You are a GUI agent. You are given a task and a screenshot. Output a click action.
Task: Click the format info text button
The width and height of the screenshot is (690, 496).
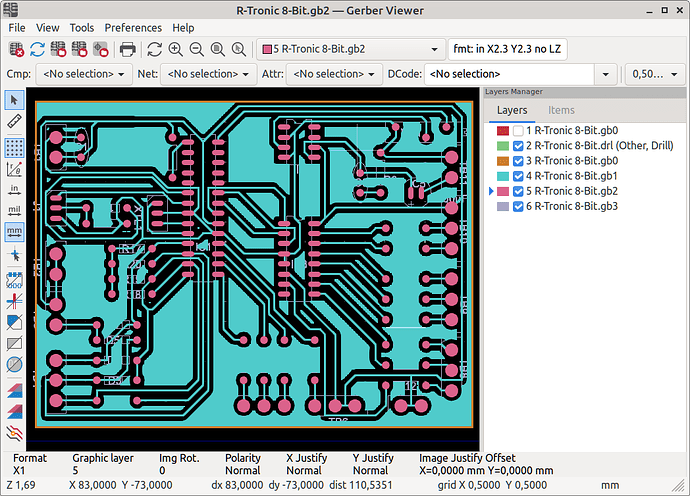pos(507,48)
